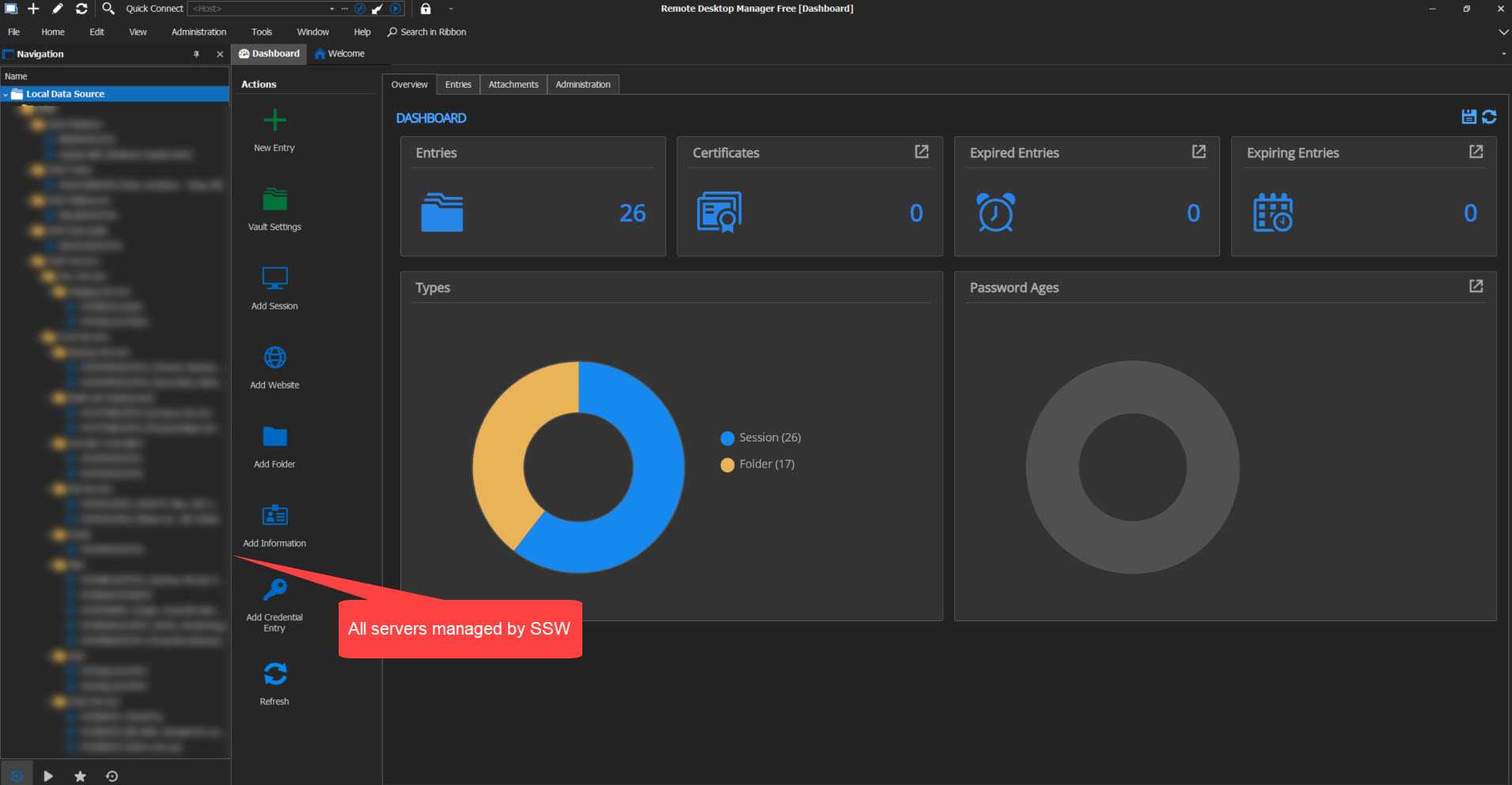
Task: Click the lock icon in the top toolbar
Action: (x=426, y=9)
